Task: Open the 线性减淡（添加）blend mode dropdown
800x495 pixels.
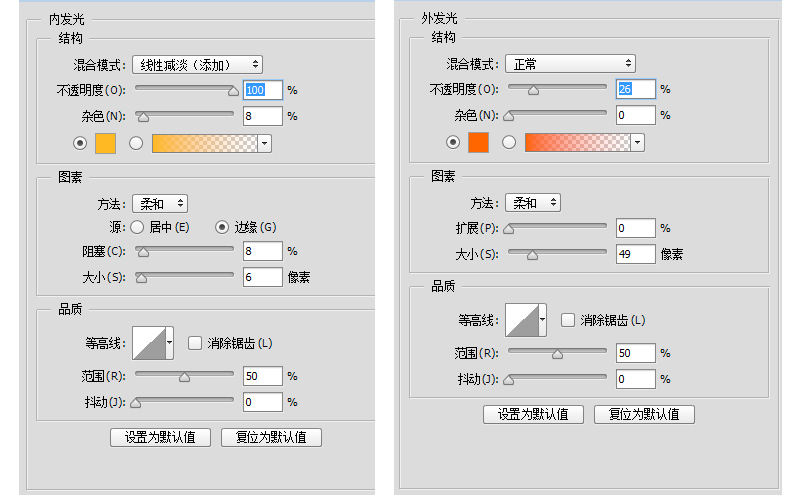Action: click(197, 65)
